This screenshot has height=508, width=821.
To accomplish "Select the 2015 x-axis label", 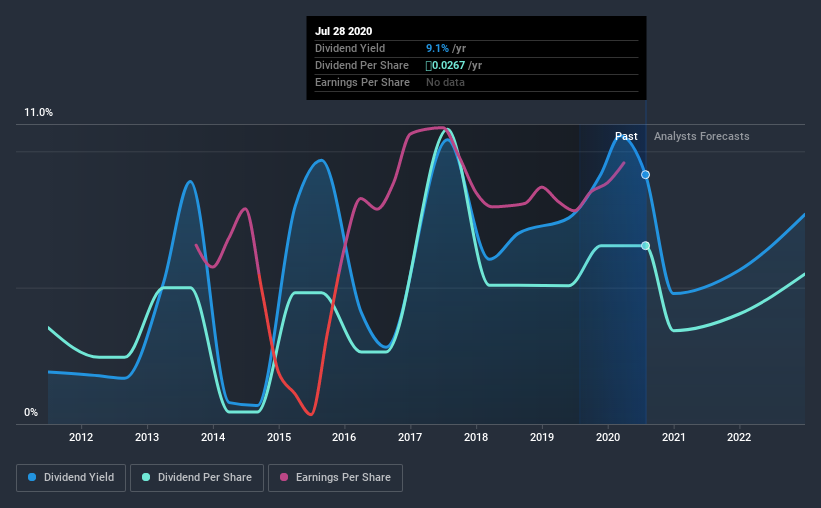I will [279, 437].
